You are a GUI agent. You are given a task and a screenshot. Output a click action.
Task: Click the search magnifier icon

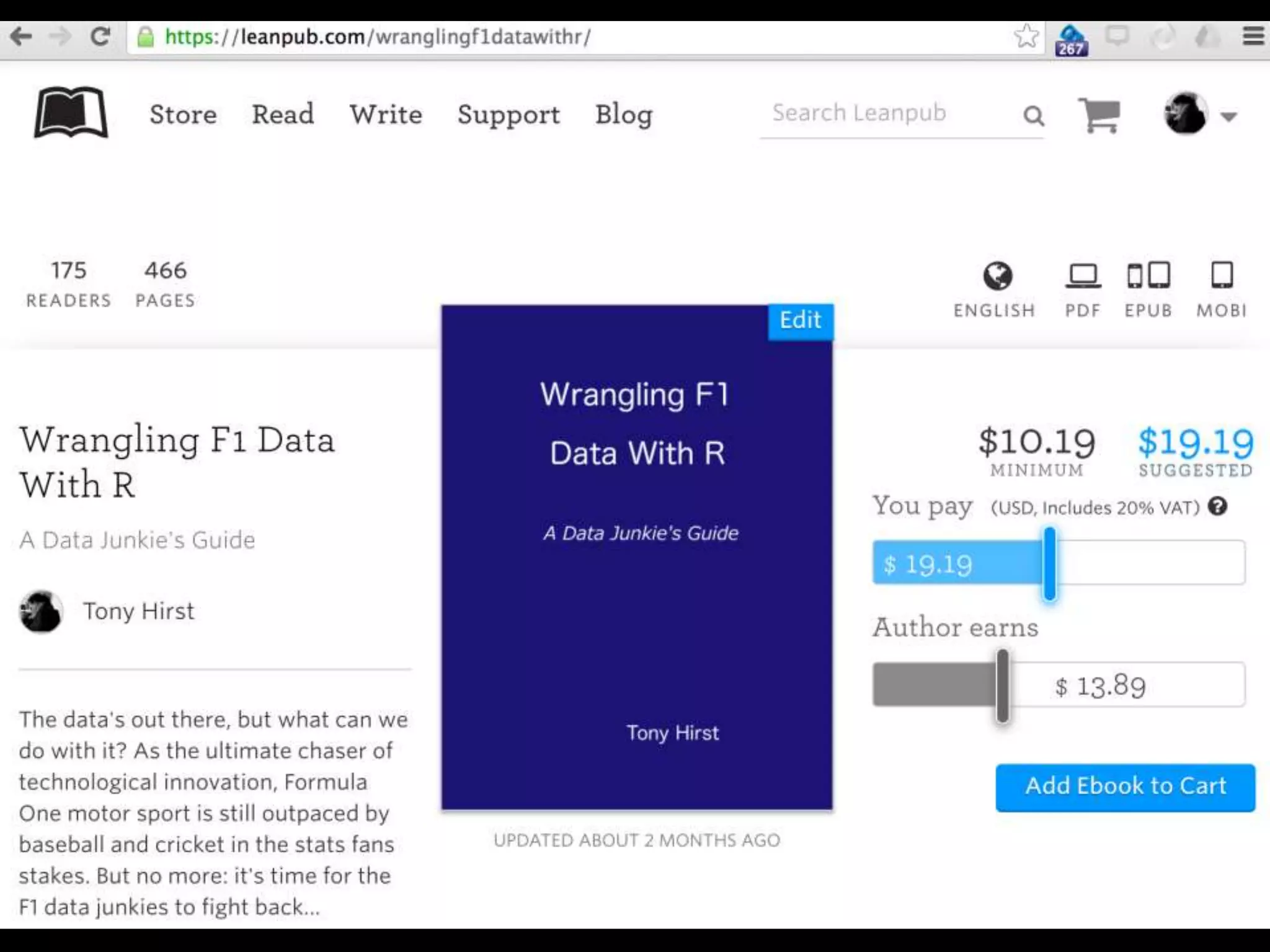tap(1033, 116)
